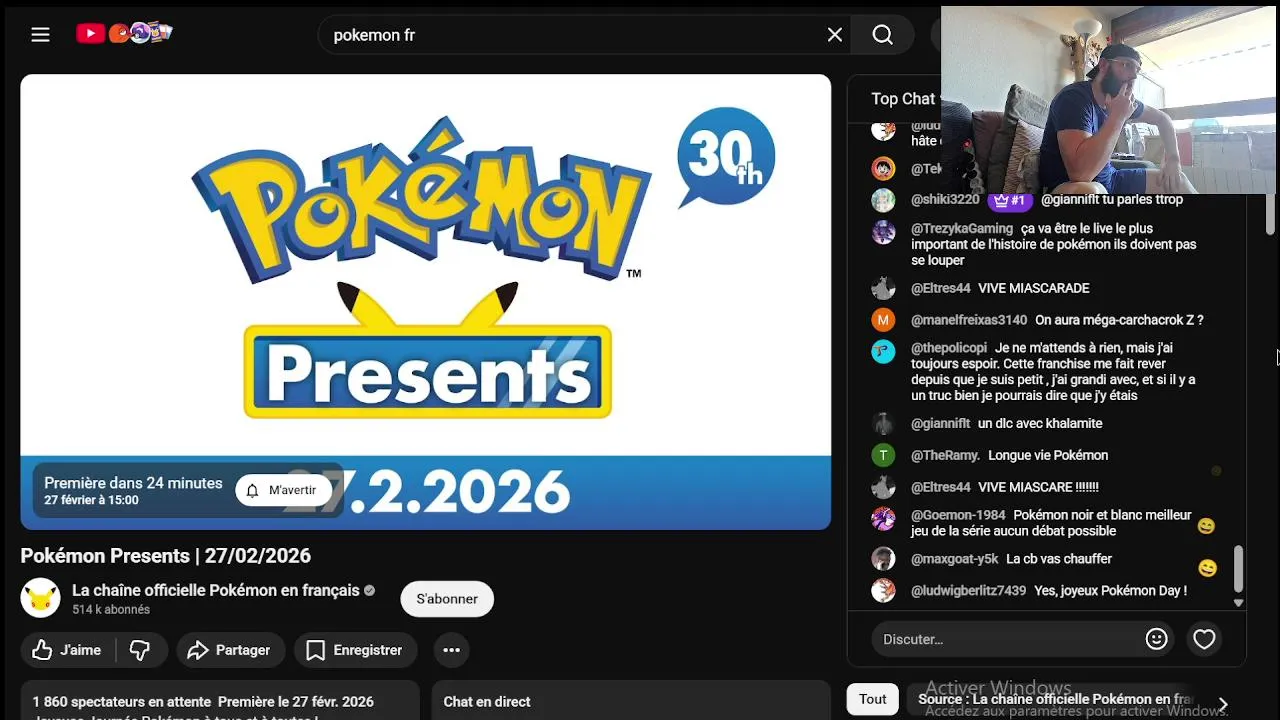Image resolution: width=1280 pixels, height=720 pixels.
Task: Like the video with J'aime
Action: [68, 650]
